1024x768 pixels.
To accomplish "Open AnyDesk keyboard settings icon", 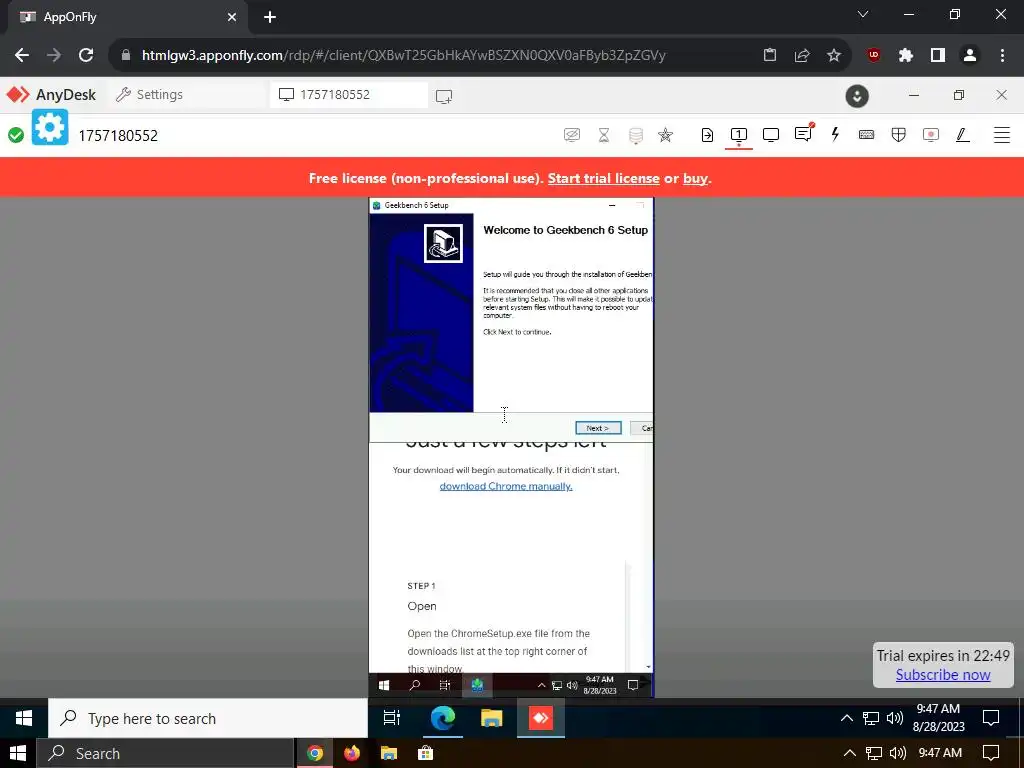I will click(867, 135).
